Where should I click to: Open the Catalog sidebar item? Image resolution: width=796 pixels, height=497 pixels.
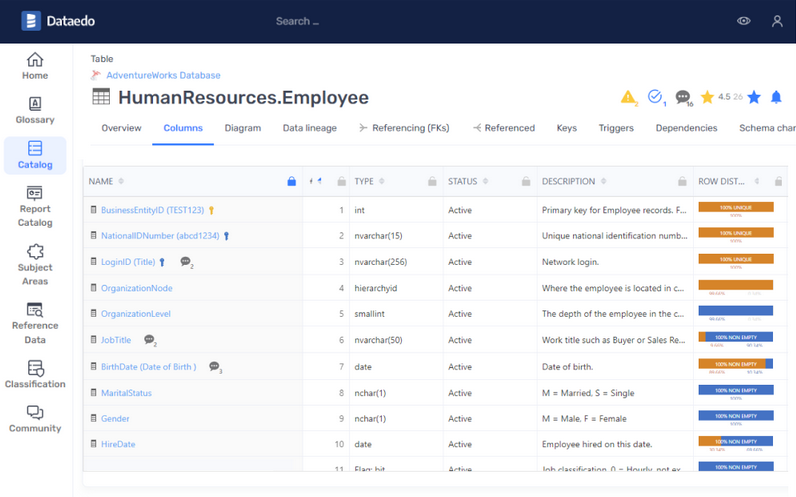[x=35, y=155]
